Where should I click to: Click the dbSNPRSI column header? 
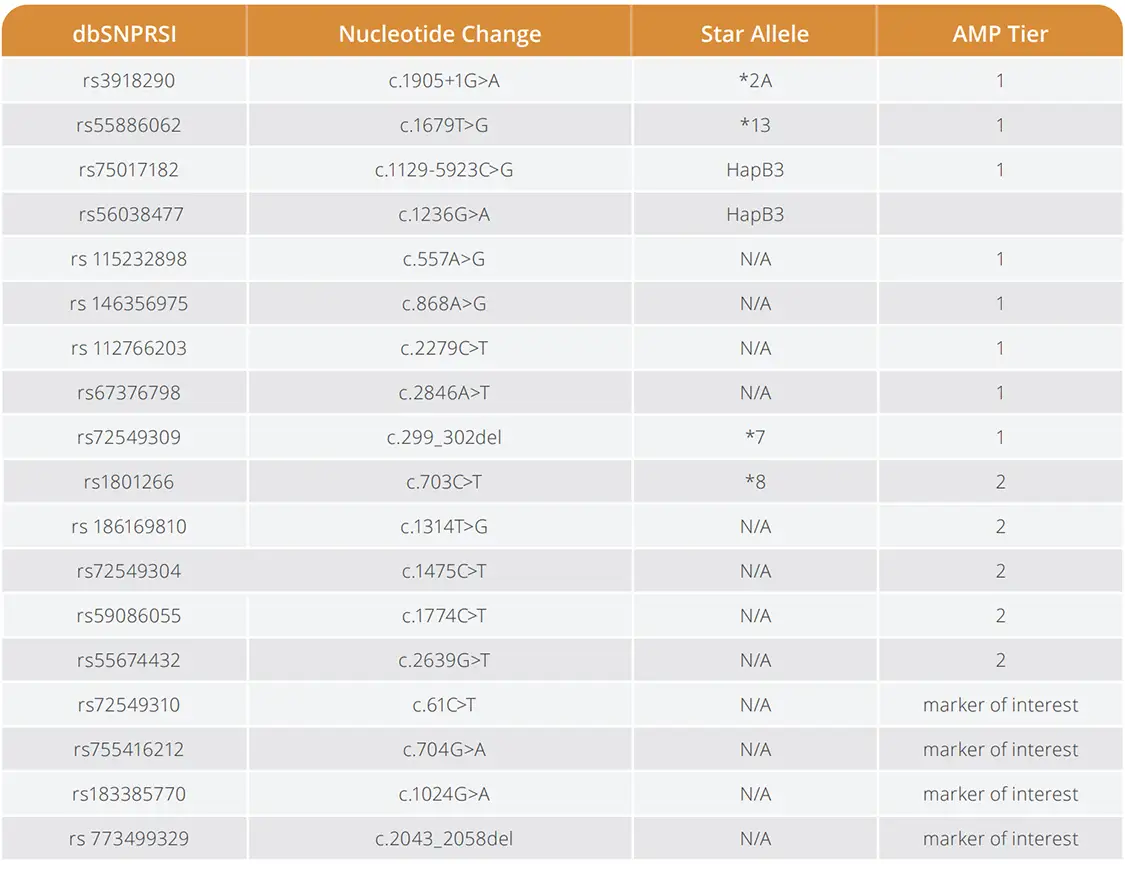pyautogui.click(x=125, y=33)
